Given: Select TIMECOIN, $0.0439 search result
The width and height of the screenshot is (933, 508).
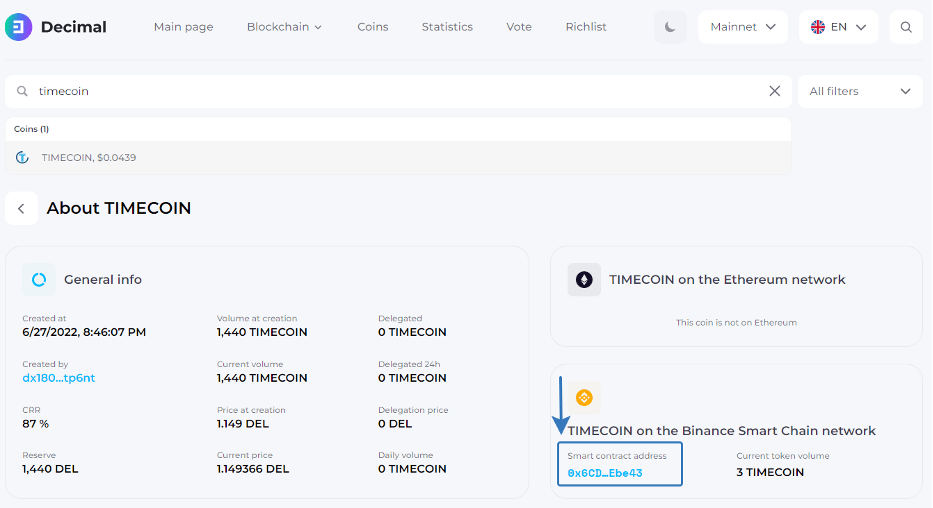Looking at the screenshot, I should pyautogui.click(x=89, y=158).
